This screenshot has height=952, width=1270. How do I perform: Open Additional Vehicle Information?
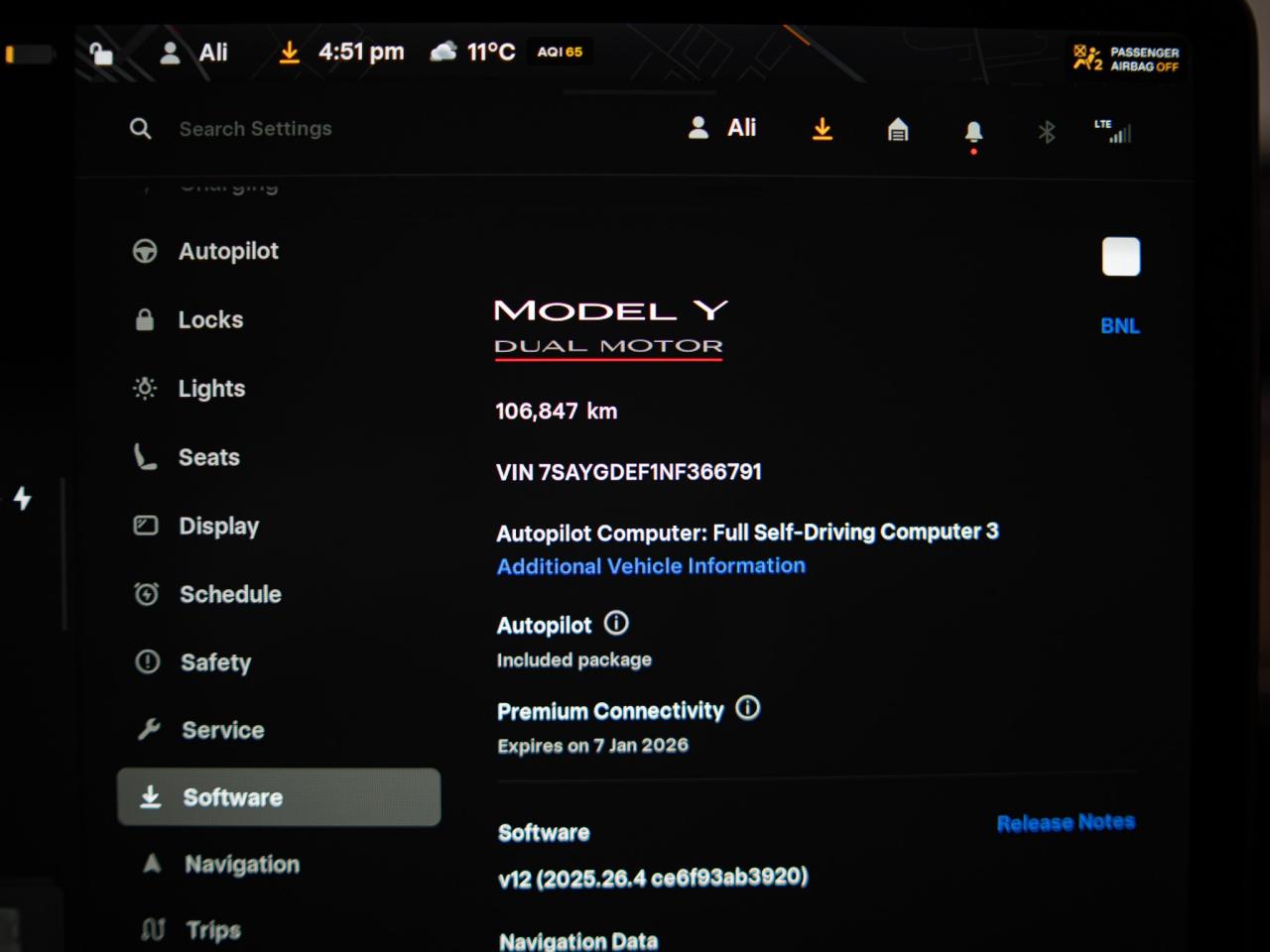(x=651, y=566)
